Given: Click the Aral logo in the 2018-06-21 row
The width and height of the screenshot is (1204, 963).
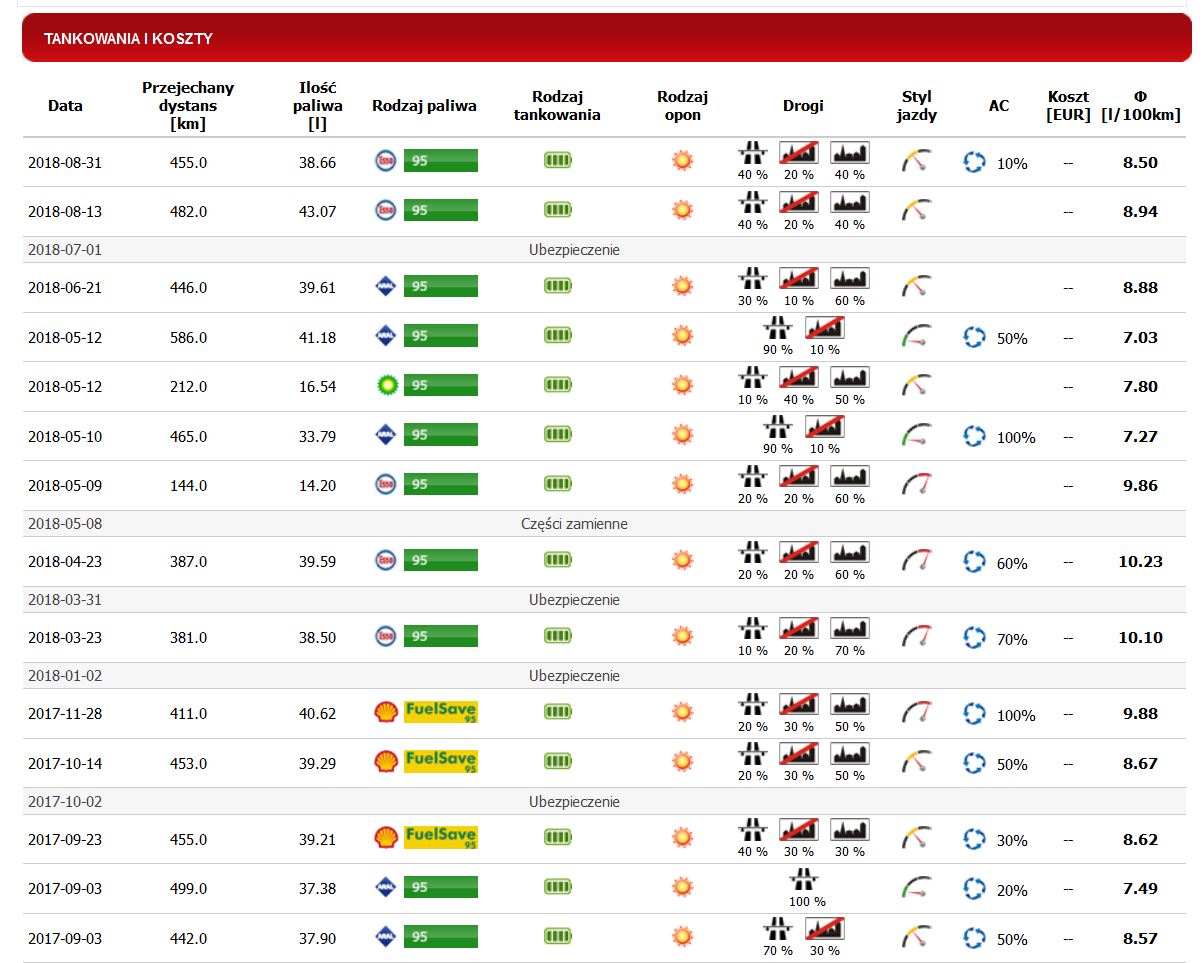Looking at the screenshot, I should tap(386, 286).
